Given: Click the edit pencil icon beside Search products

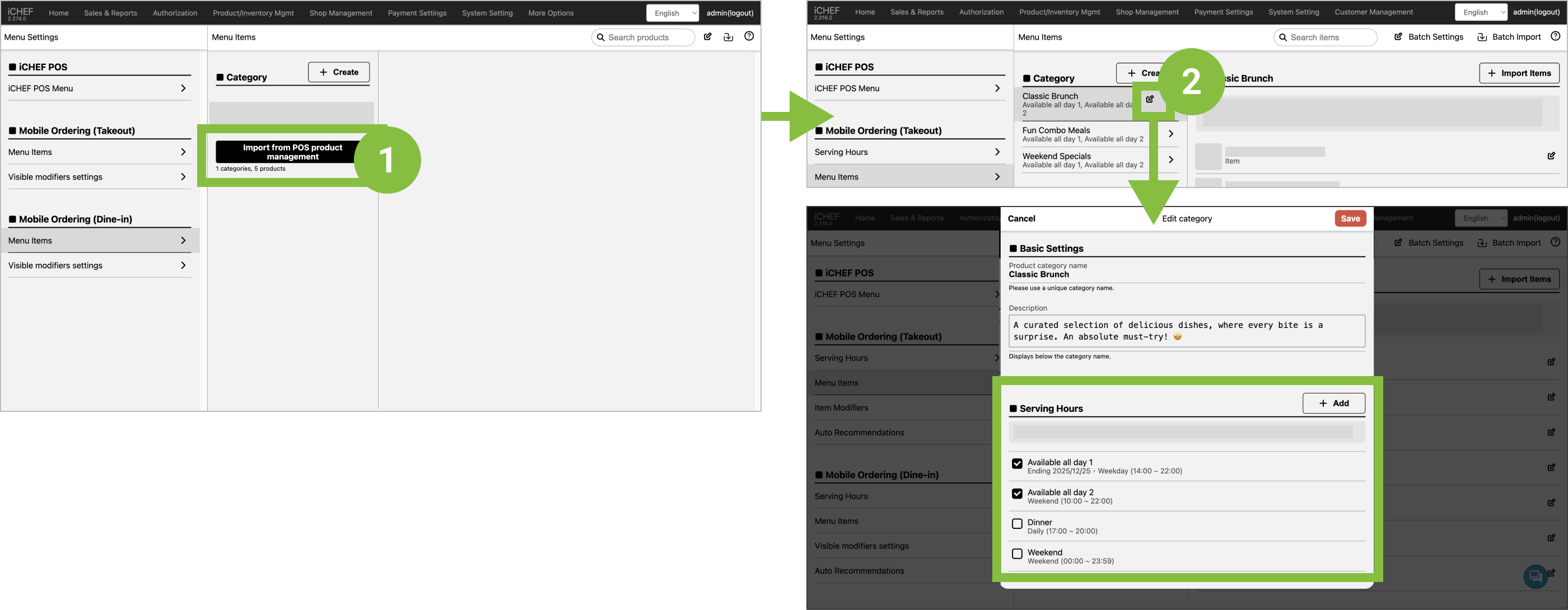Looking at the screenshot, I should point(707,36).
